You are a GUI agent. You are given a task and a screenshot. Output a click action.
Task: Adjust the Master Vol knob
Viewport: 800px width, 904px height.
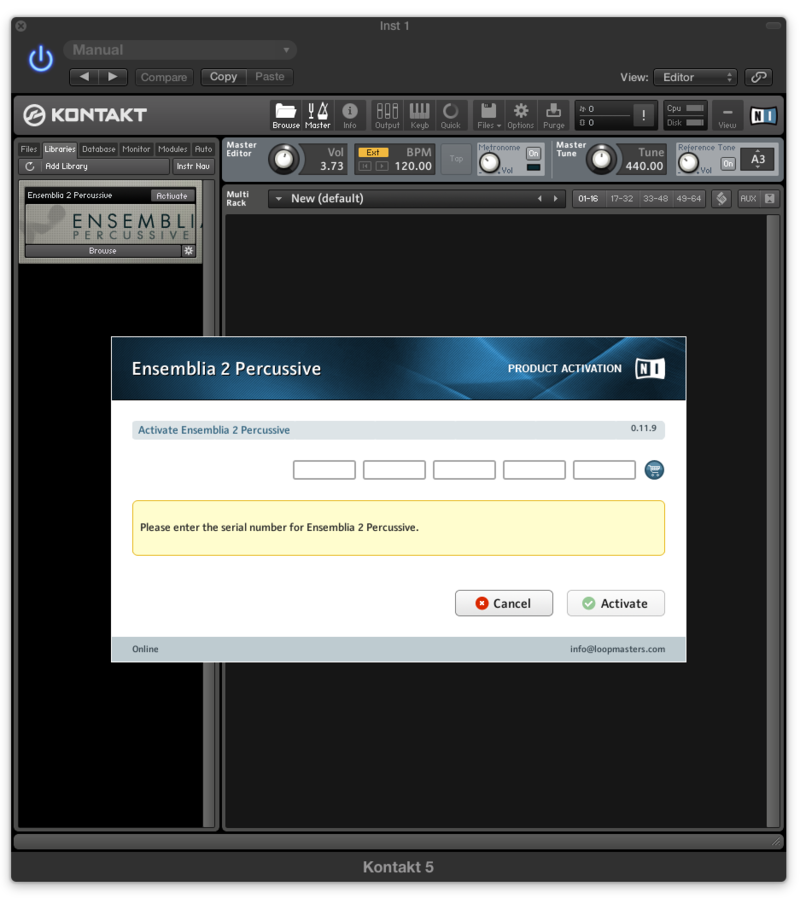click(x=284, y=159)
